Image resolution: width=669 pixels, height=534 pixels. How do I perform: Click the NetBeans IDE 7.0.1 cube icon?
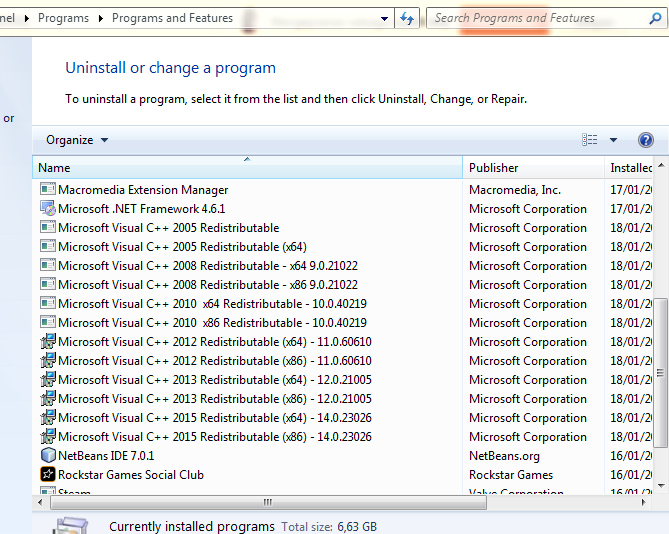click(x=48, y=455)
